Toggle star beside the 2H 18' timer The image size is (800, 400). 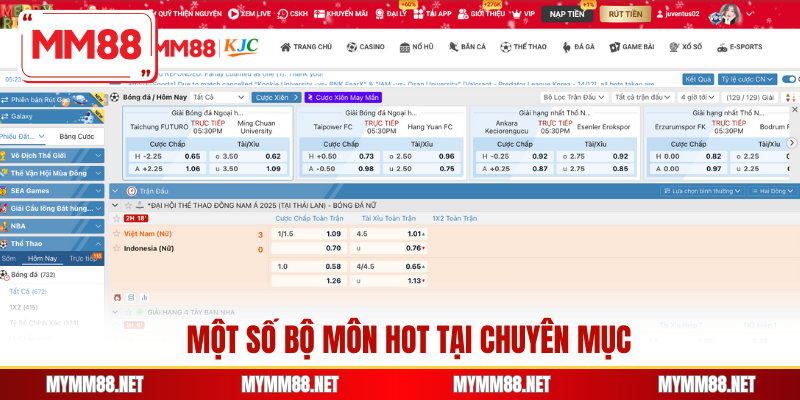116,218
